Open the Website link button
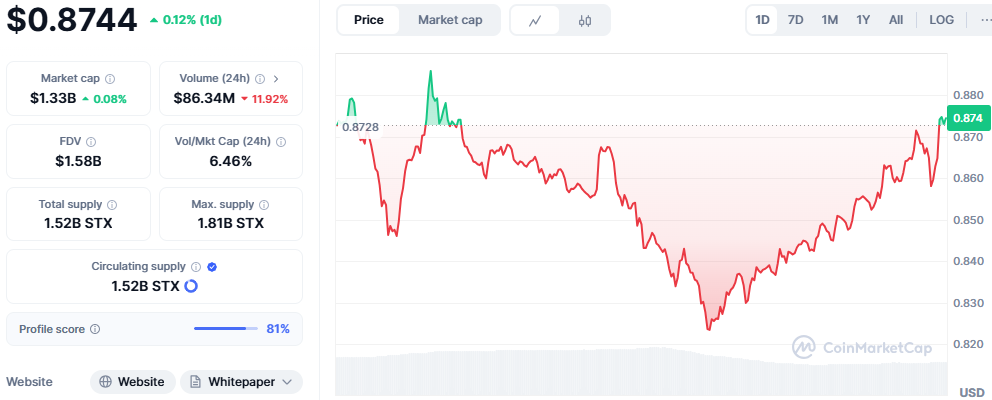This screenshot has height=400, width=992. [x=132, y=382]
